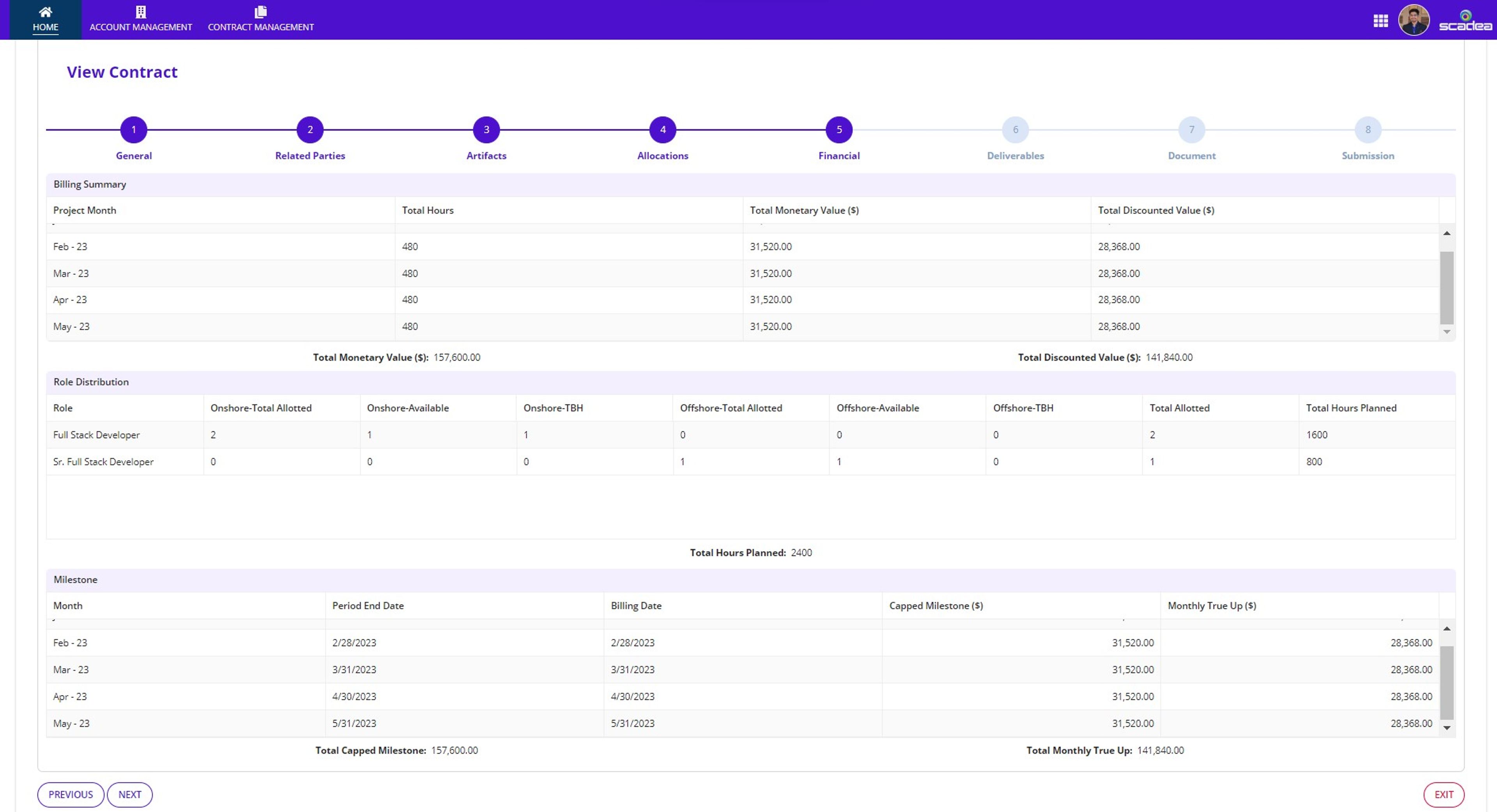
Task: Go to step 4 Allocations
Action: coord(662,130)
